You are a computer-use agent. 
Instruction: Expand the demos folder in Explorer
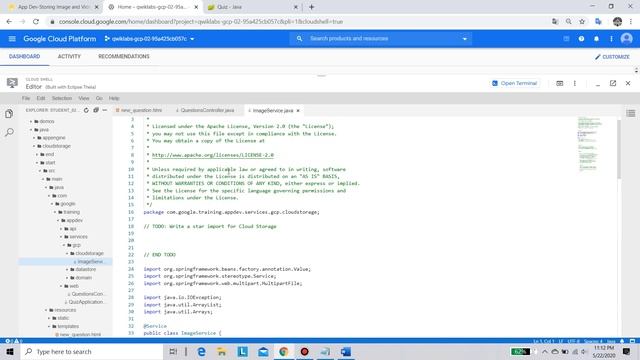pos(43,121)
